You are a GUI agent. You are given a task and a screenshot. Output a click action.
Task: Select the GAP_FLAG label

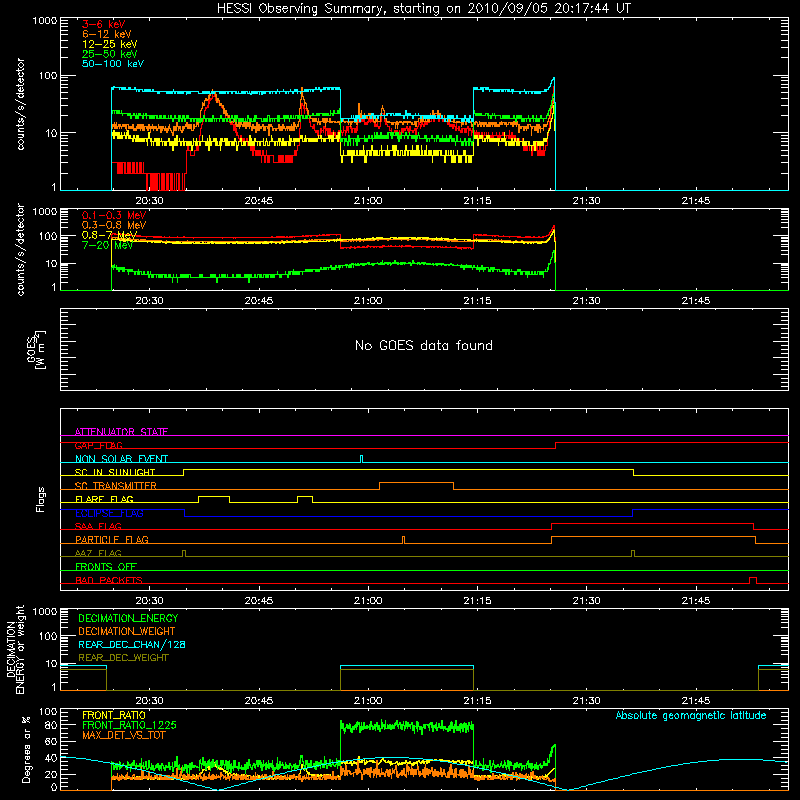point(99,445)
